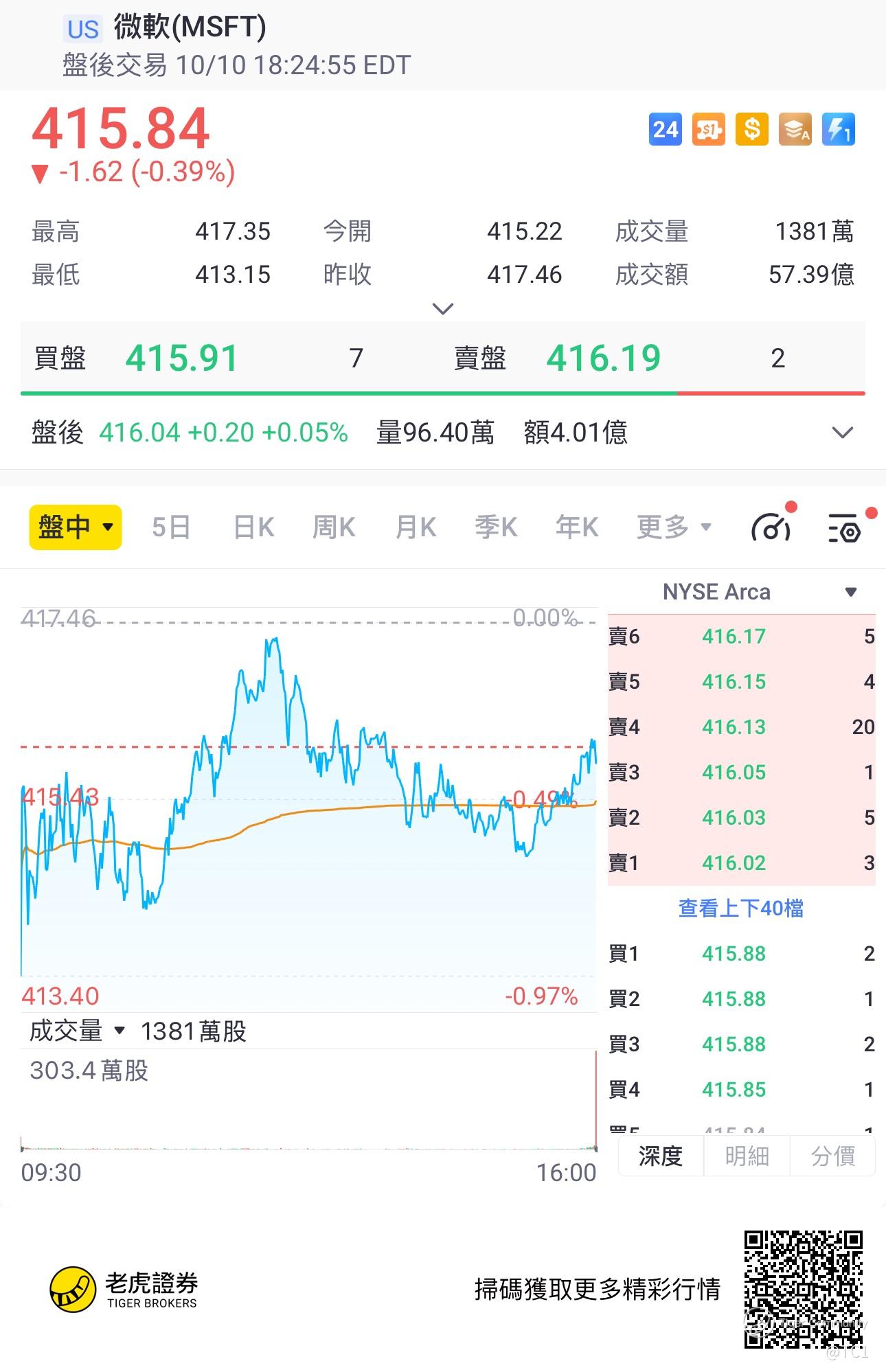Expand the quote details chevron below 昨收

(443, 308)
